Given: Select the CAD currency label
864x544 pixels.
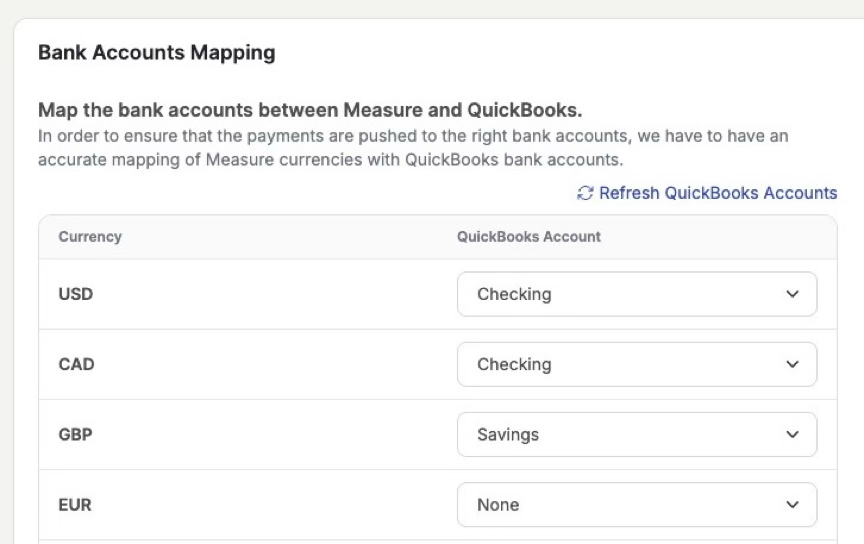Looking at the screenshot, I should pyautogui.click(x=76, y=364).
